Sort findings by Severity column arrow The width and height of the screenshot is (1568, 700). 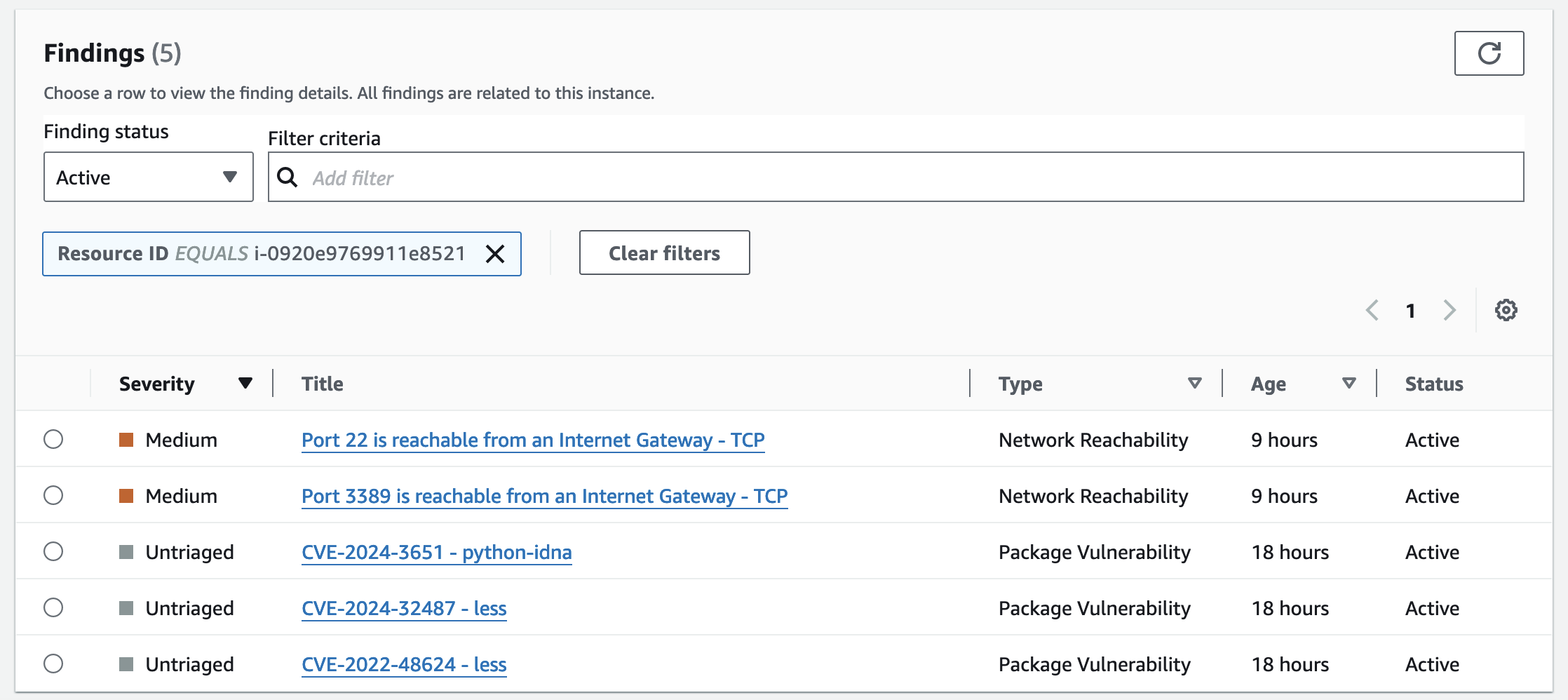click(245, 383)
